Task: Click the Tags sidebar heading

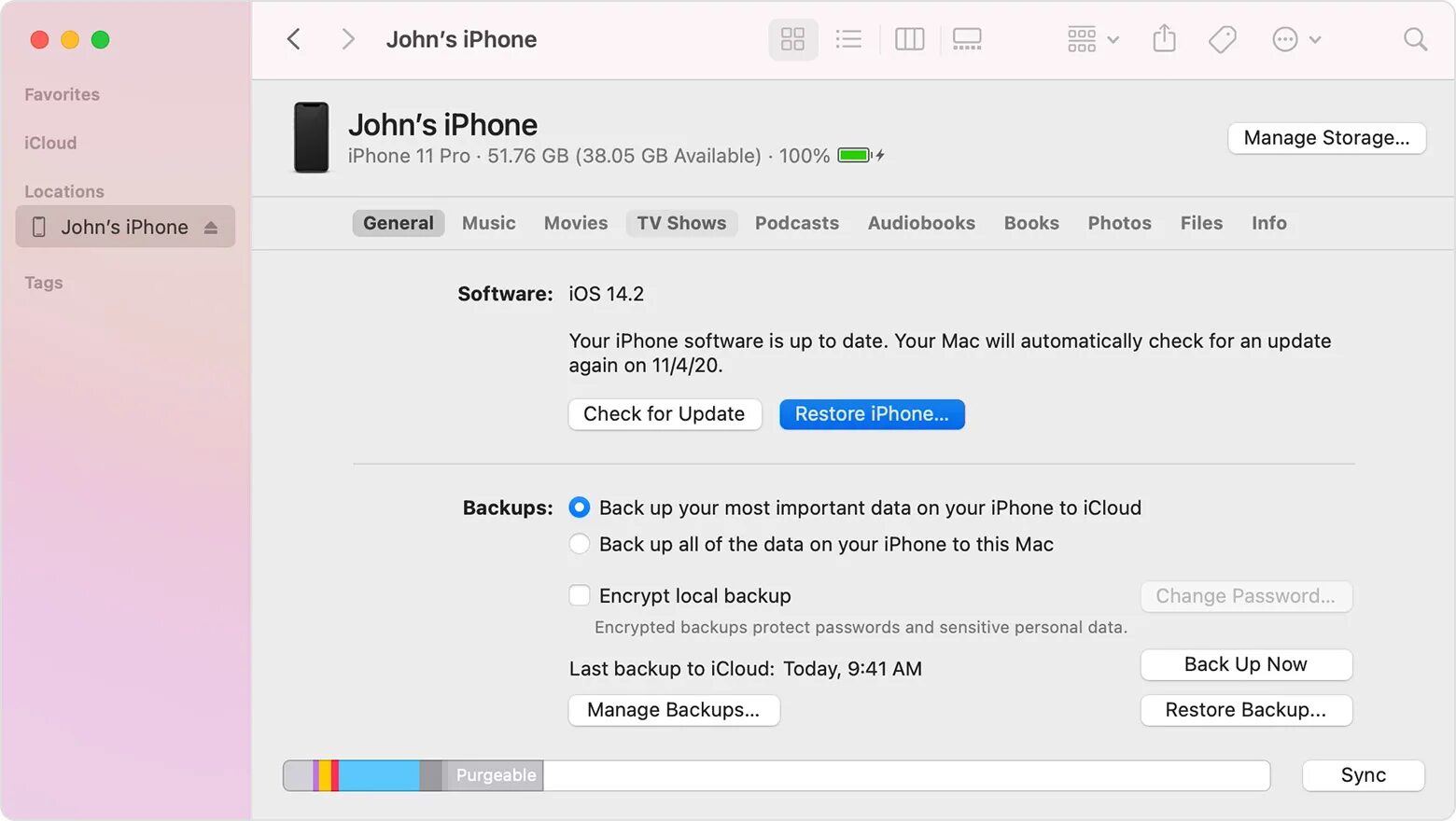Action: pyautogui.click(x=44, y=283)
